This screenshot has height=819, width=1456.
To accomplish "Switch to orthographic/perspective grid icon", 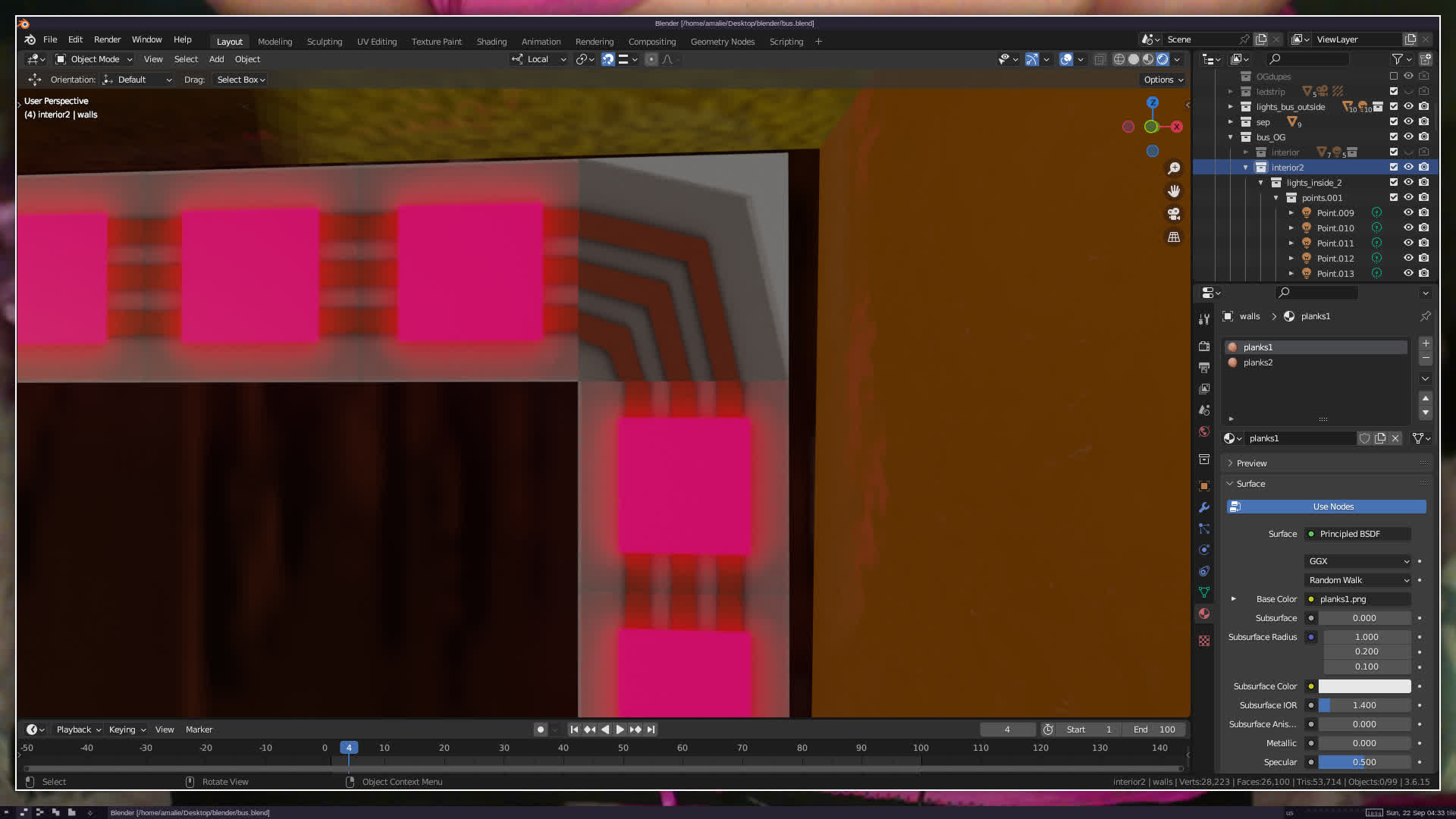I will [x=1174, y=237].
